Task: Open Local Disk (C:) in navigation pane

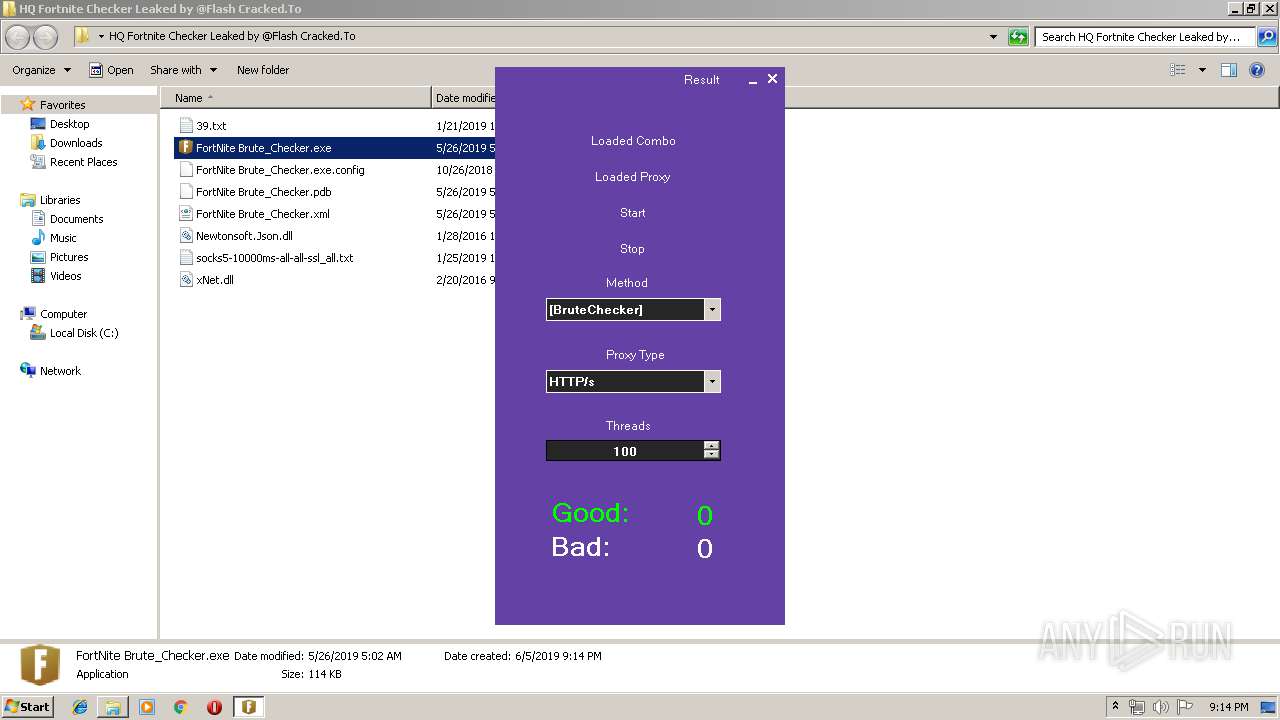Action: coord(84,333)
